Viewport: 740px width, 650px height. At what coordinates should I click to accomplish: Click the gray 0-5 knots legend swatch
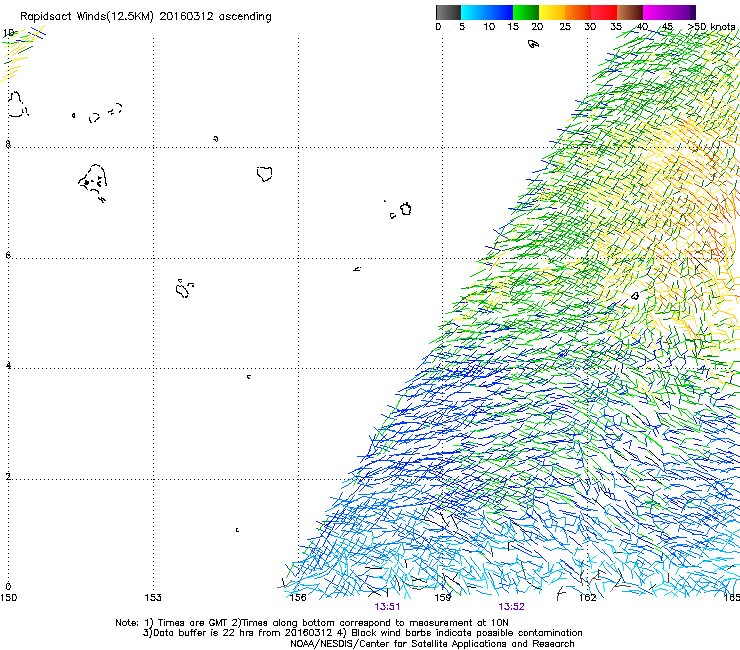(x=448, y=12)
